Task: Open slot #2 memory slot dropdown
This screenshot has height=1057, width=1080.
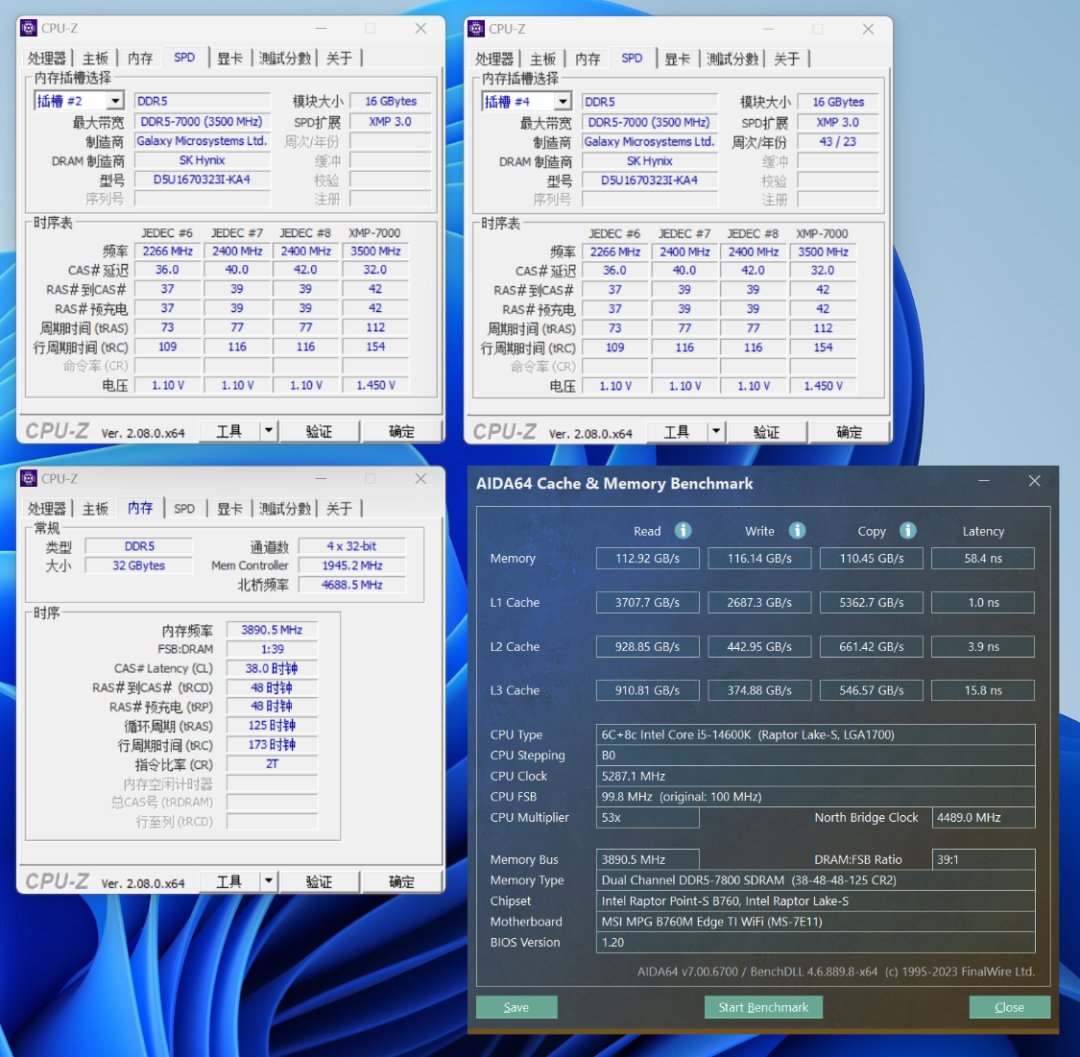Action: click(x=115, y=101)
